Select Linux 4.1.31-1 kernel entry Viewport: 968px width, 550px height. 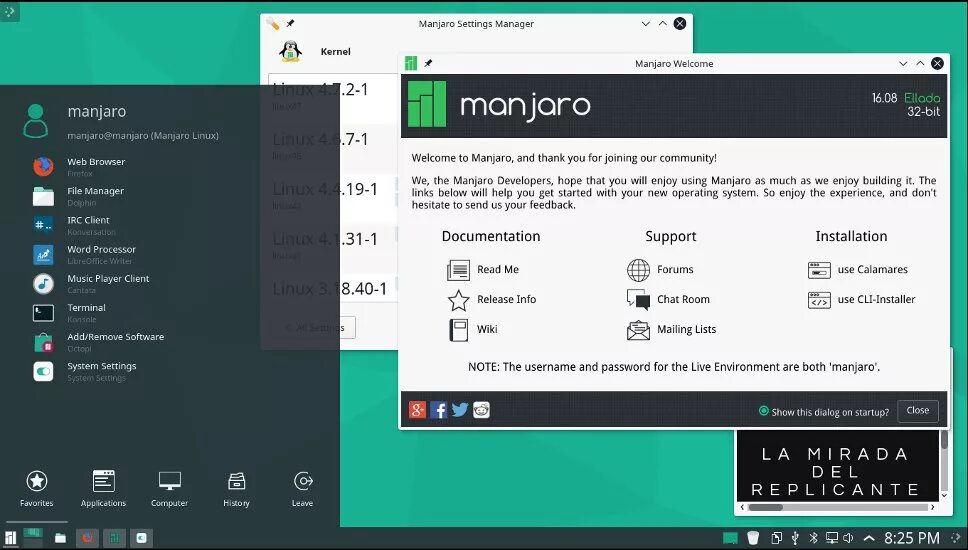(333, 247)
